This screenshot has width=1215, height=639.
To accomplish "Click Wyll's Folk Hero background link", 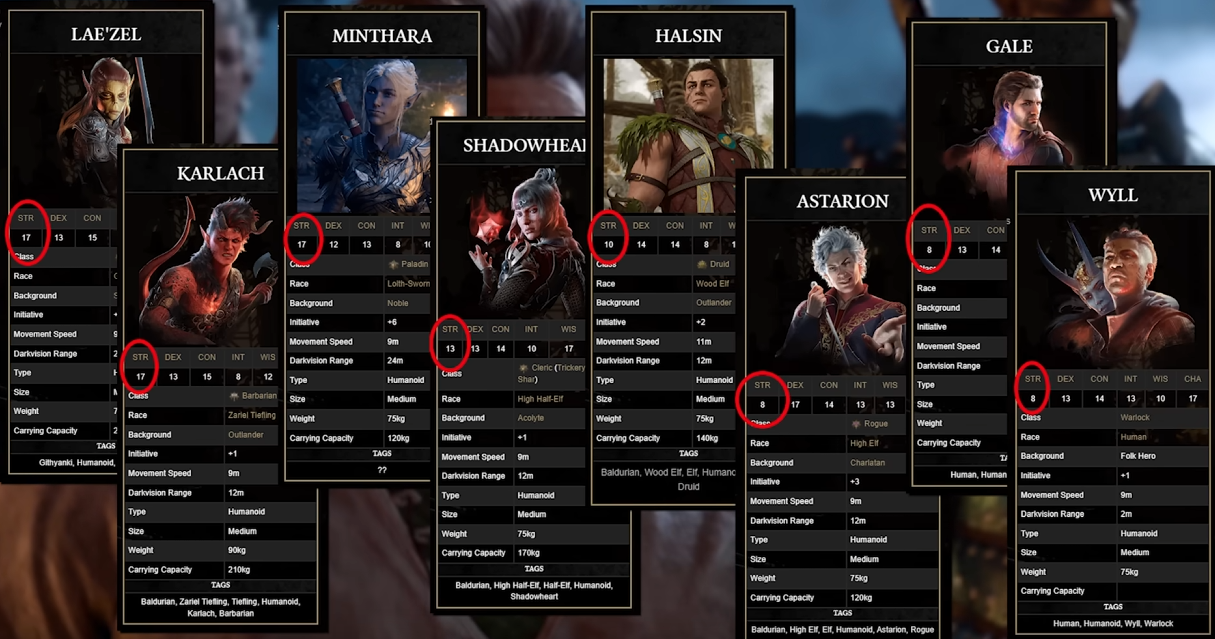I will pyautogui.click(x=1141, y=456).
